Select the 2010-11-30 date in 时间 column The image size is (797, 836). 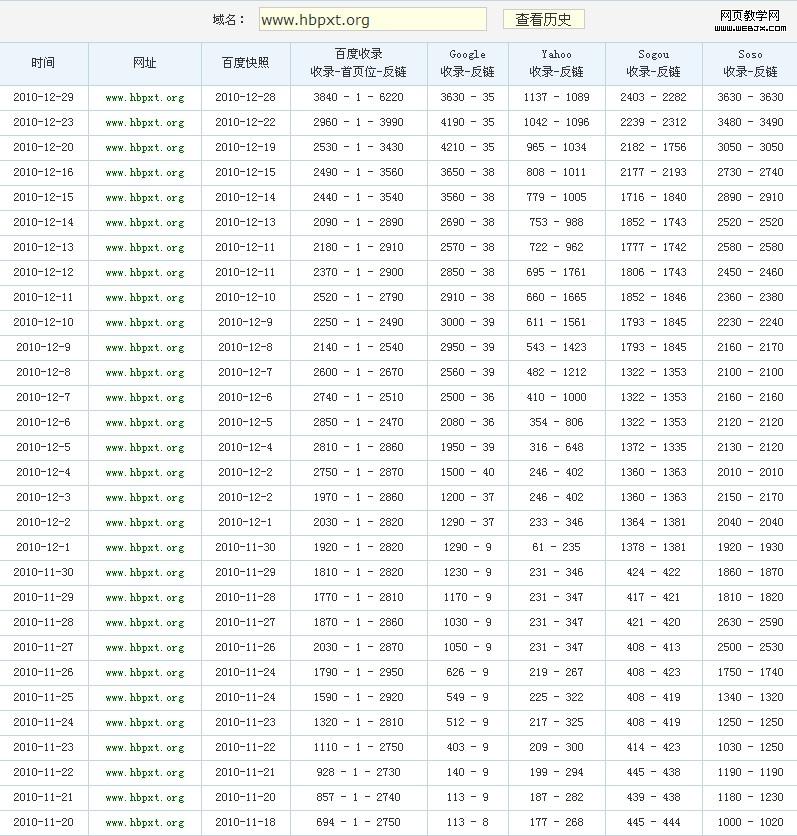click(43, 573)
